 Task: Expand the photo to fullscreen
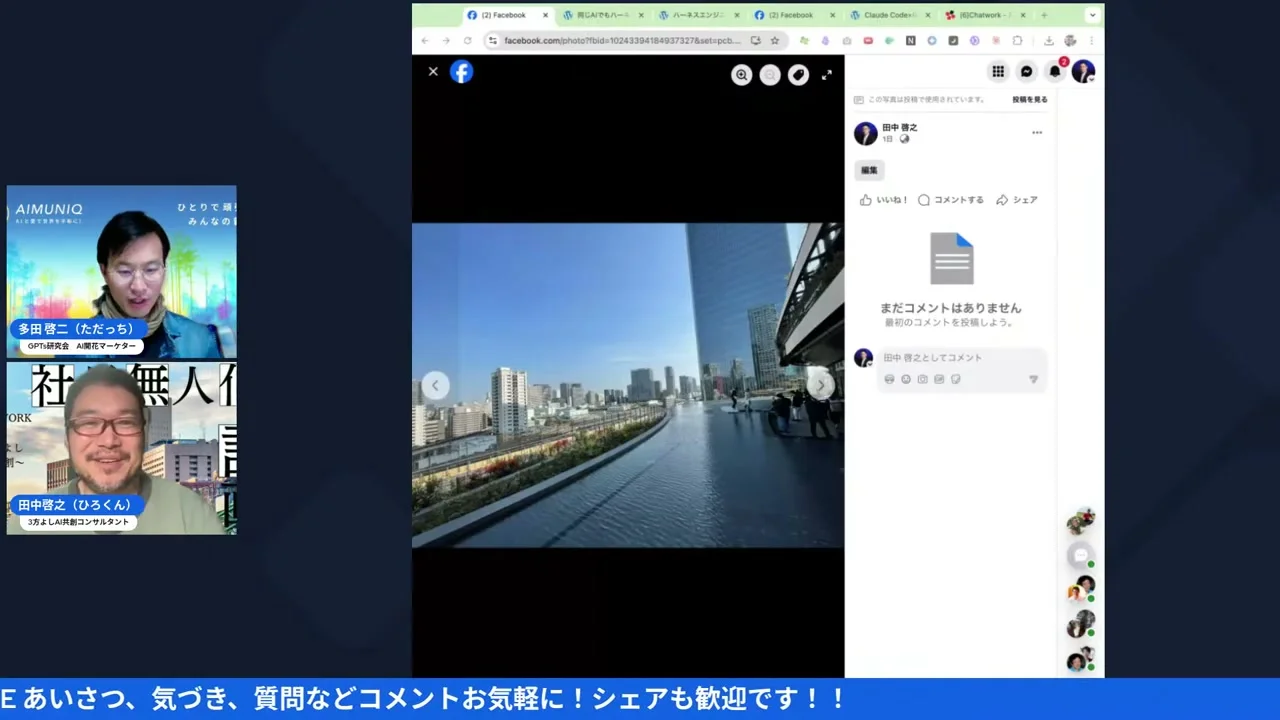point(827,75)
